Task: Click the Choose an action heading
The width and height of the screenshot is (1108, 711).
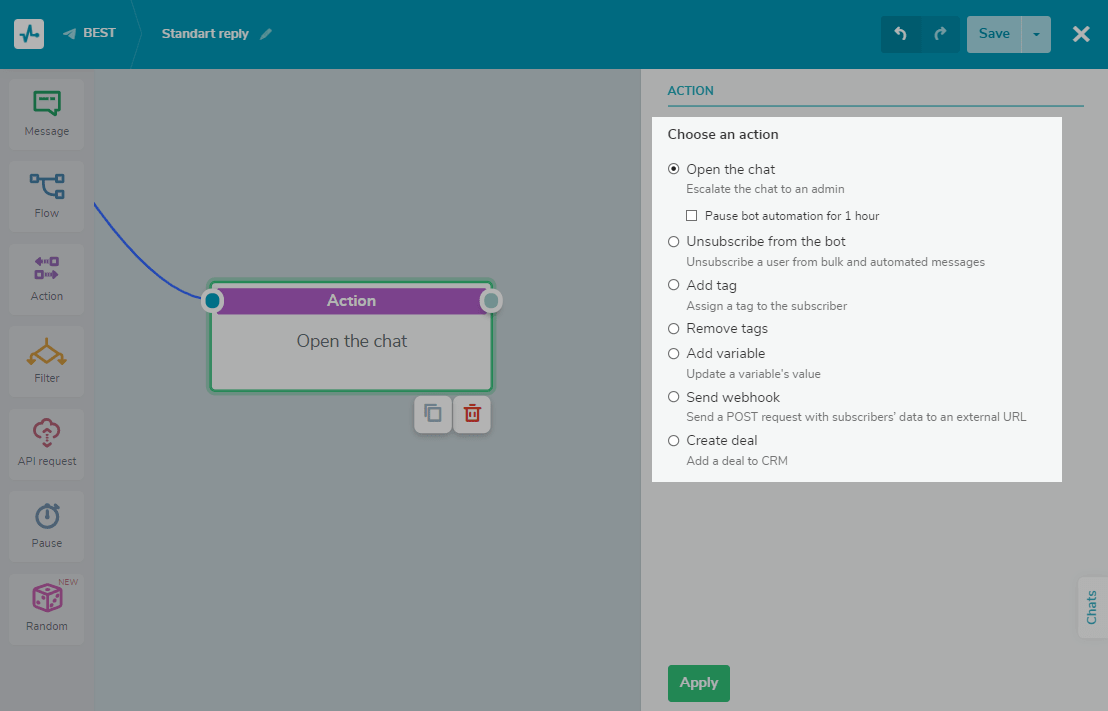Action: [723, 134]
